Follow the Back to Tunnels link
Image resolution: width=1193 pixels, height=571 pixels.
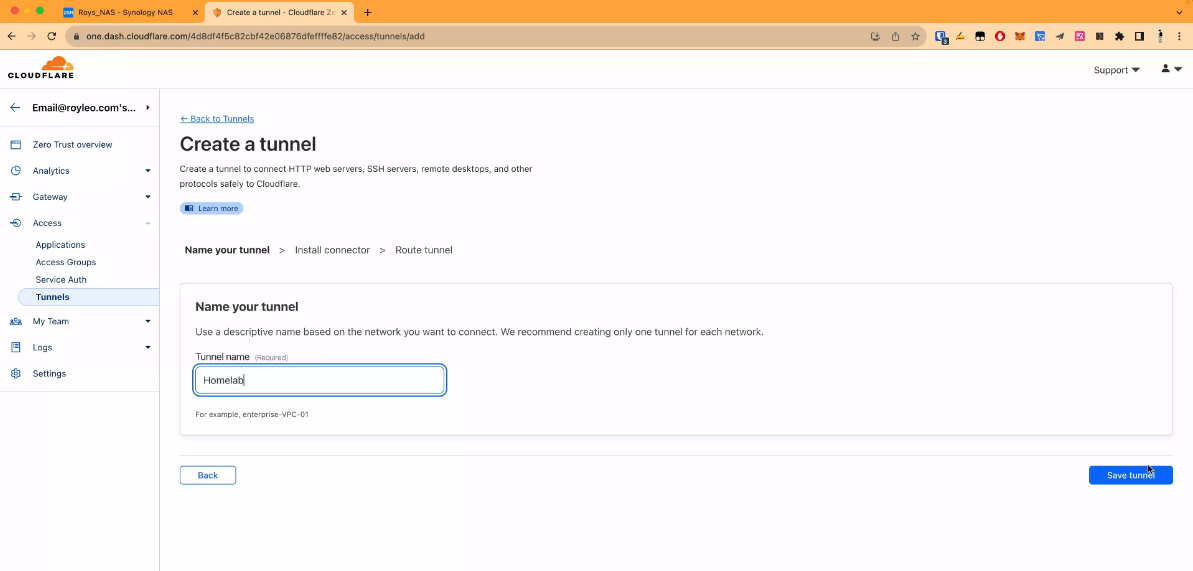217,119
